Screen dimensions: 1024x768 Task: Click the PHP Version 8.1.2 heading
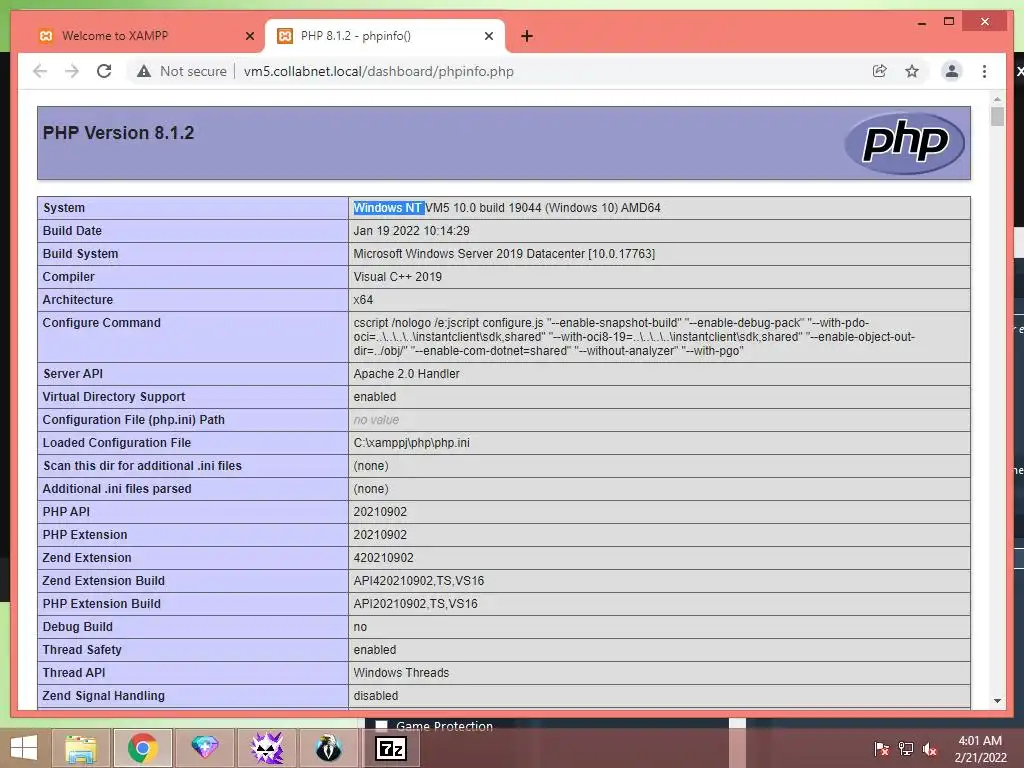click(x=118, y=133)
